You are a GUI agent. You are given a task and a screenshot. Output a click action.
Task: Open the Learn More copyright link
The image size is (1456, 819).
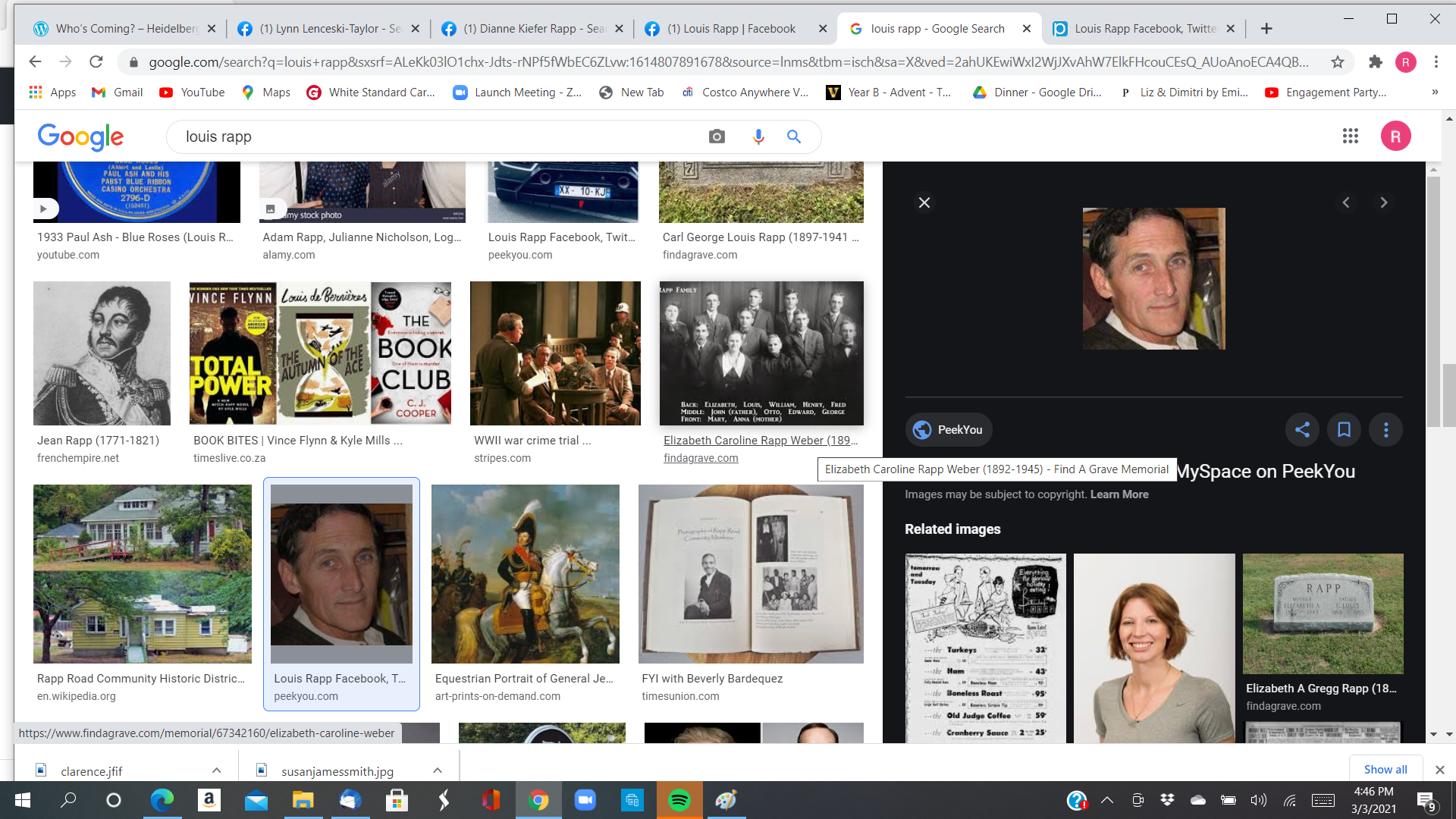point(1119,494)
